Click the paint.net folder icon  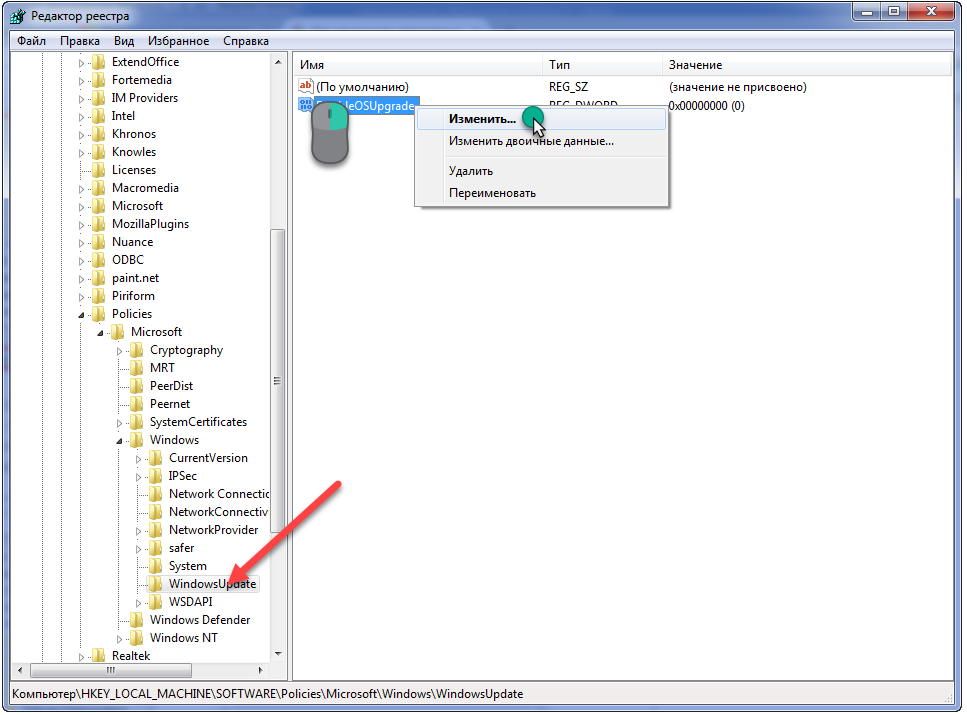coord(98,278)
